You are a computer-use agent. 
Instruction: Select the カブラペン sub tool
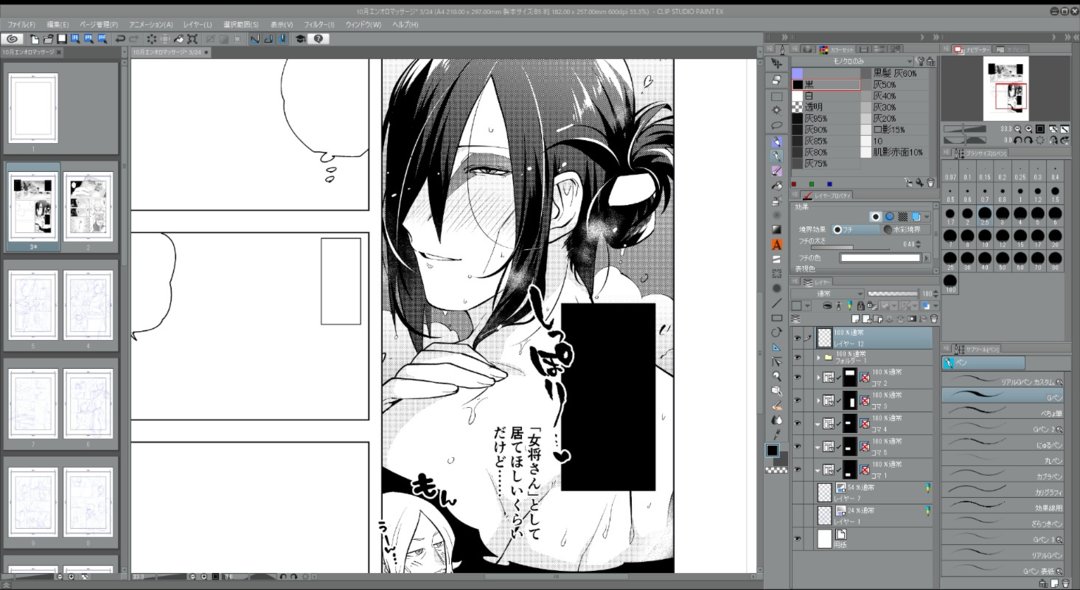coord(1002,474)
